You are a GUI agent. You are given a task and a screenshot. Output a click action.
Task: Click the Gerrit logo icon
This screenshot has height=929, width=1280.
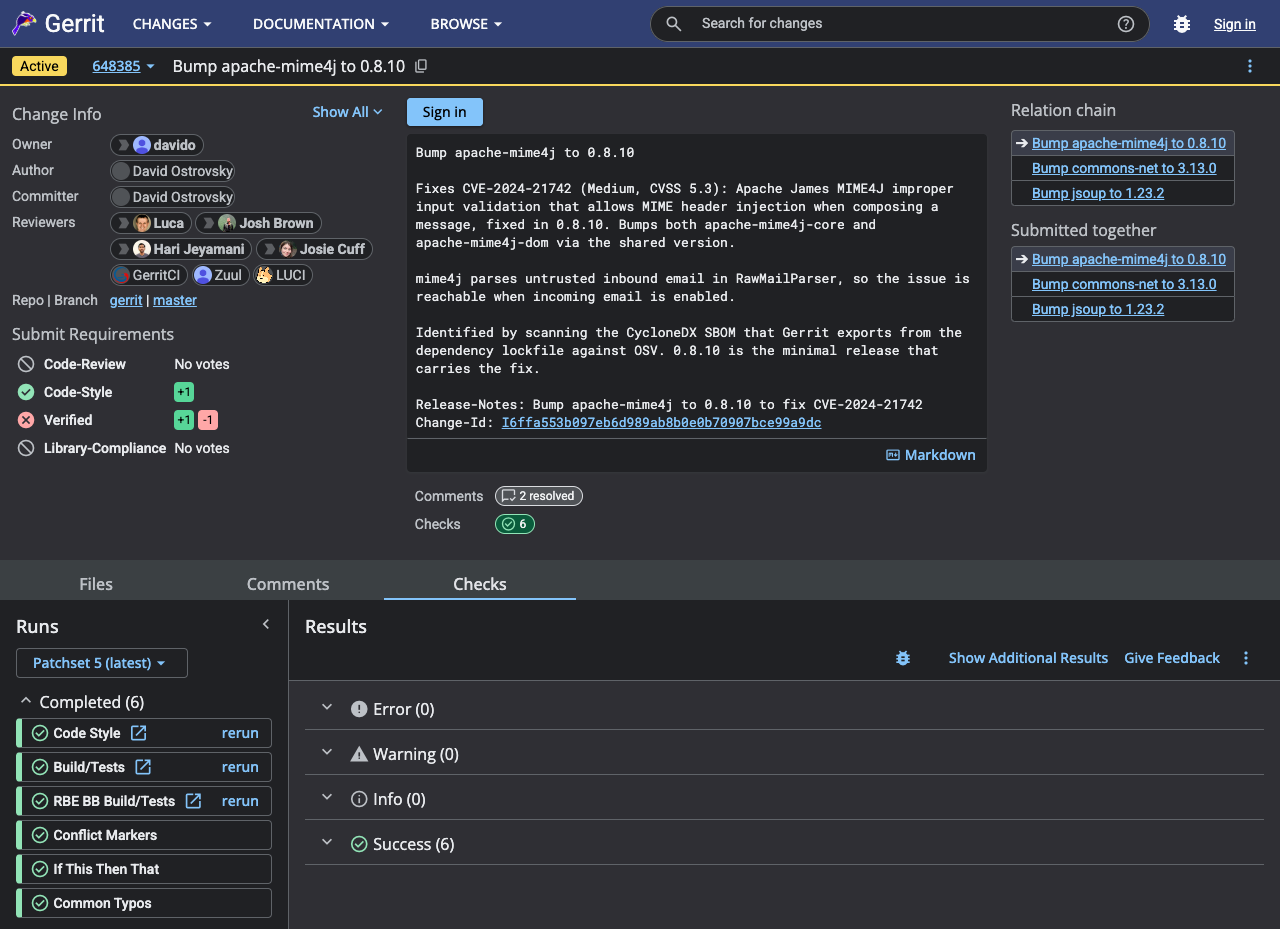pyautogui.click(x=25, y=24)
